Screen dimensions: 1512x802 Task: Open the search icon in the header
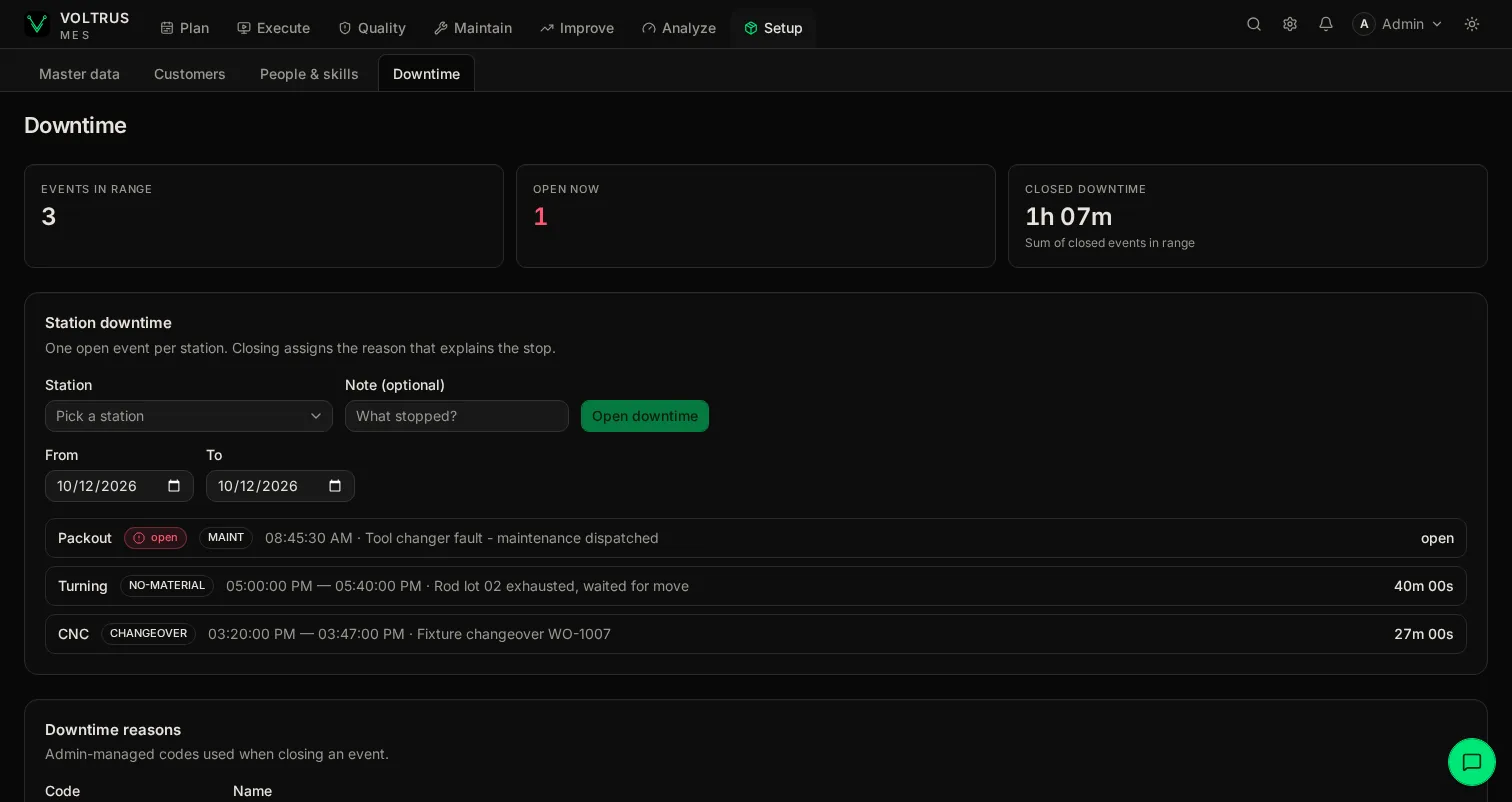tap(1254, 24)
